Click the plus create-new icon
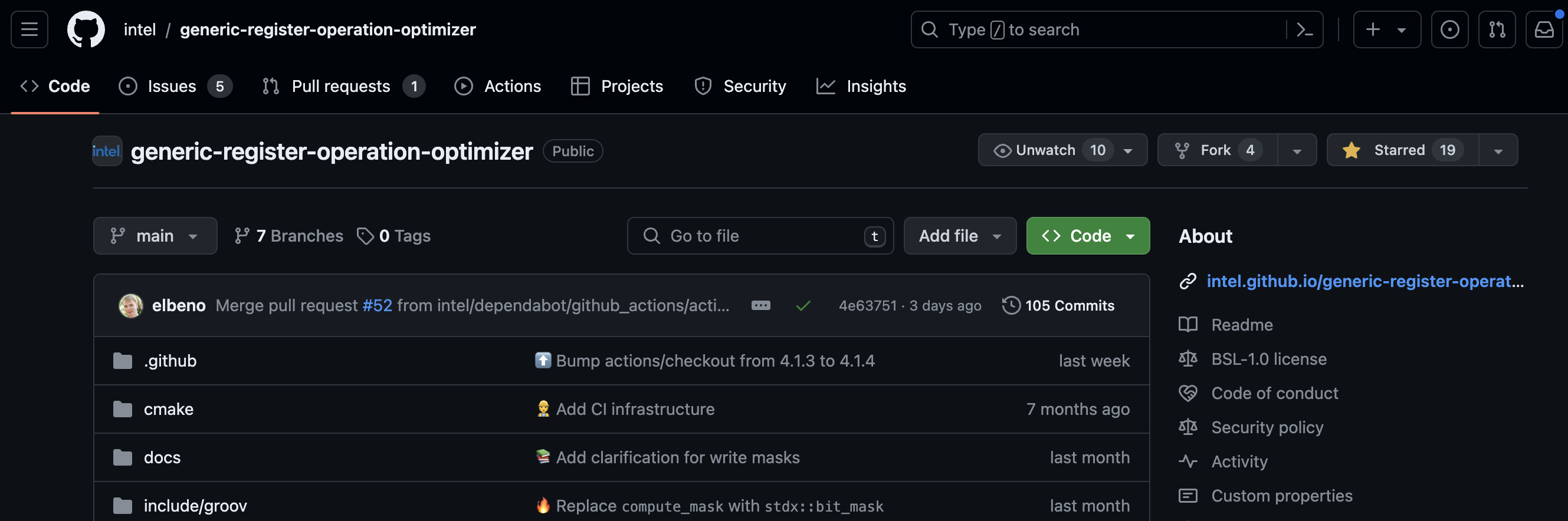 [1373, 29]
